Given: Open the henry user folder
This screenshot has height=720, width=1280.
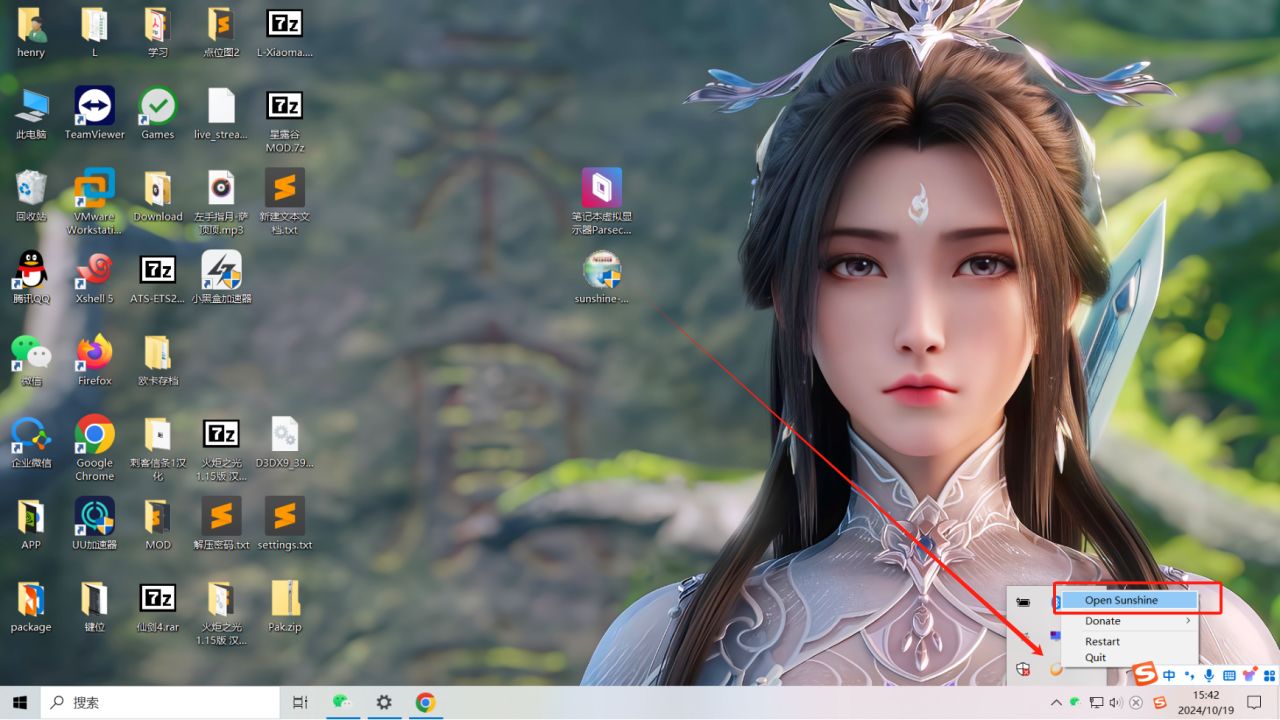Looking at the screenshot, I should [x=31, y=33].
